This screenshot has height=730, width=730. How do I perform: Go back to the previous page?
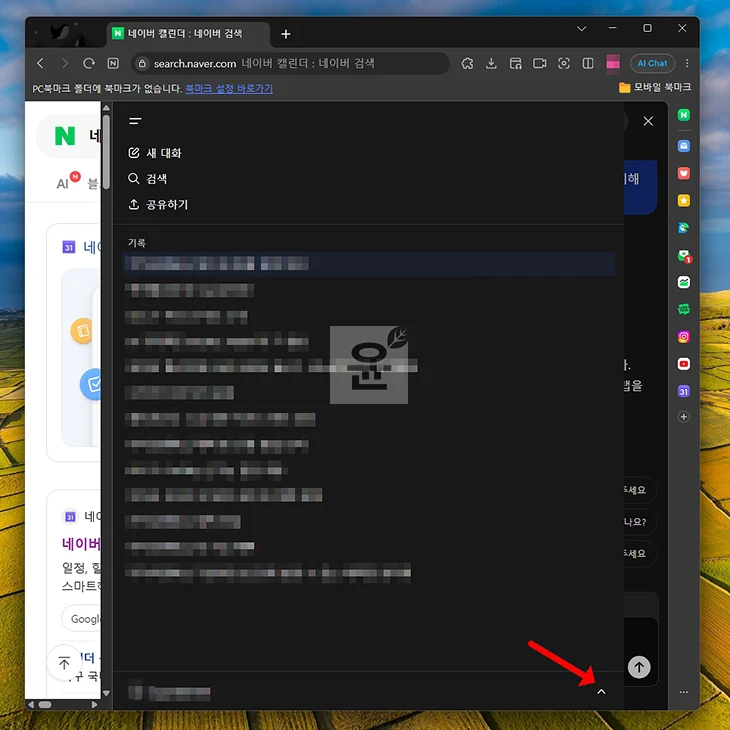(41, 63)
